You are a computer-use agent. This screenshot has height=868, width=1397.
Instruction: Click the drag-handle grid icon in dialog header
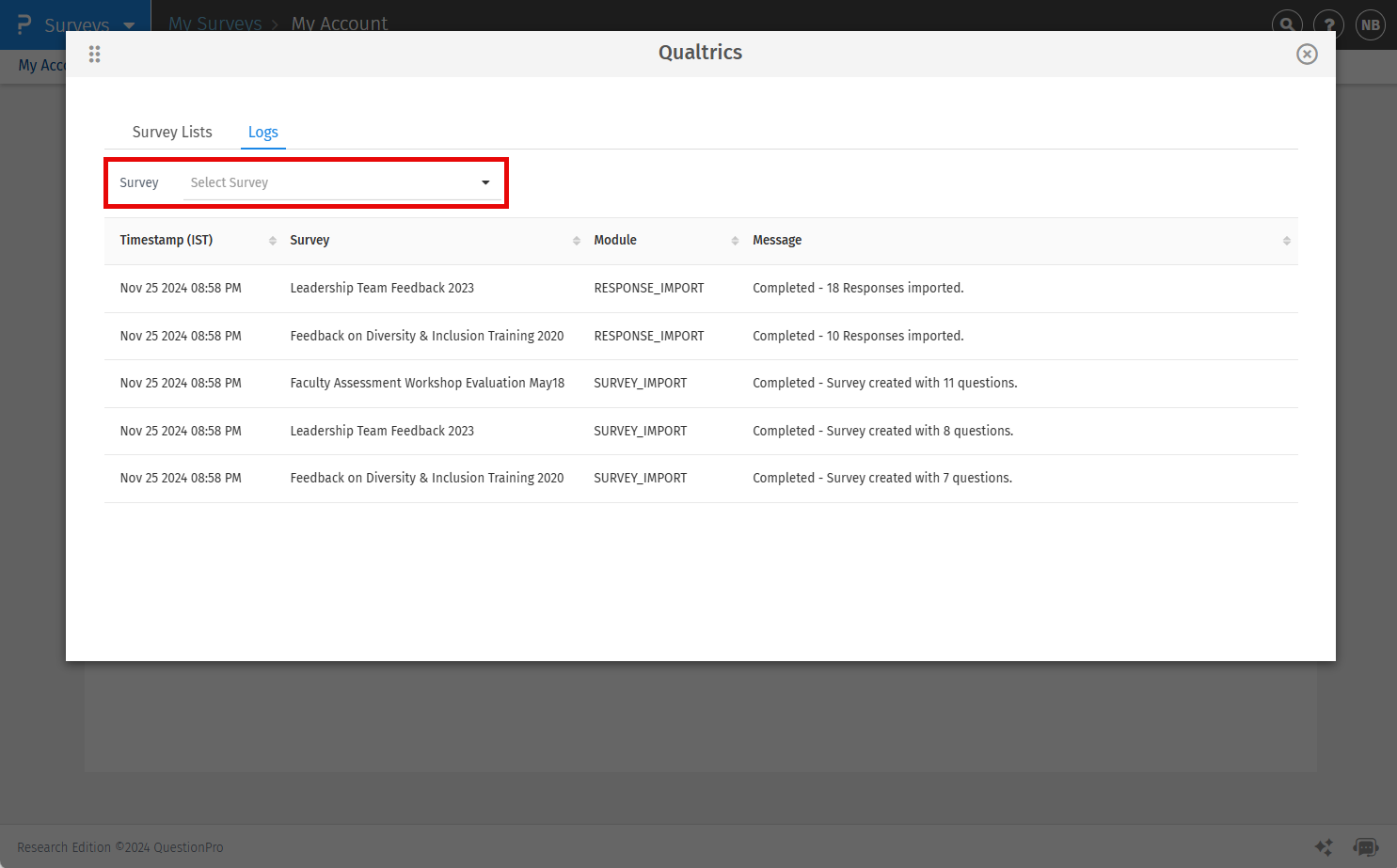click(x=94, y=54)
